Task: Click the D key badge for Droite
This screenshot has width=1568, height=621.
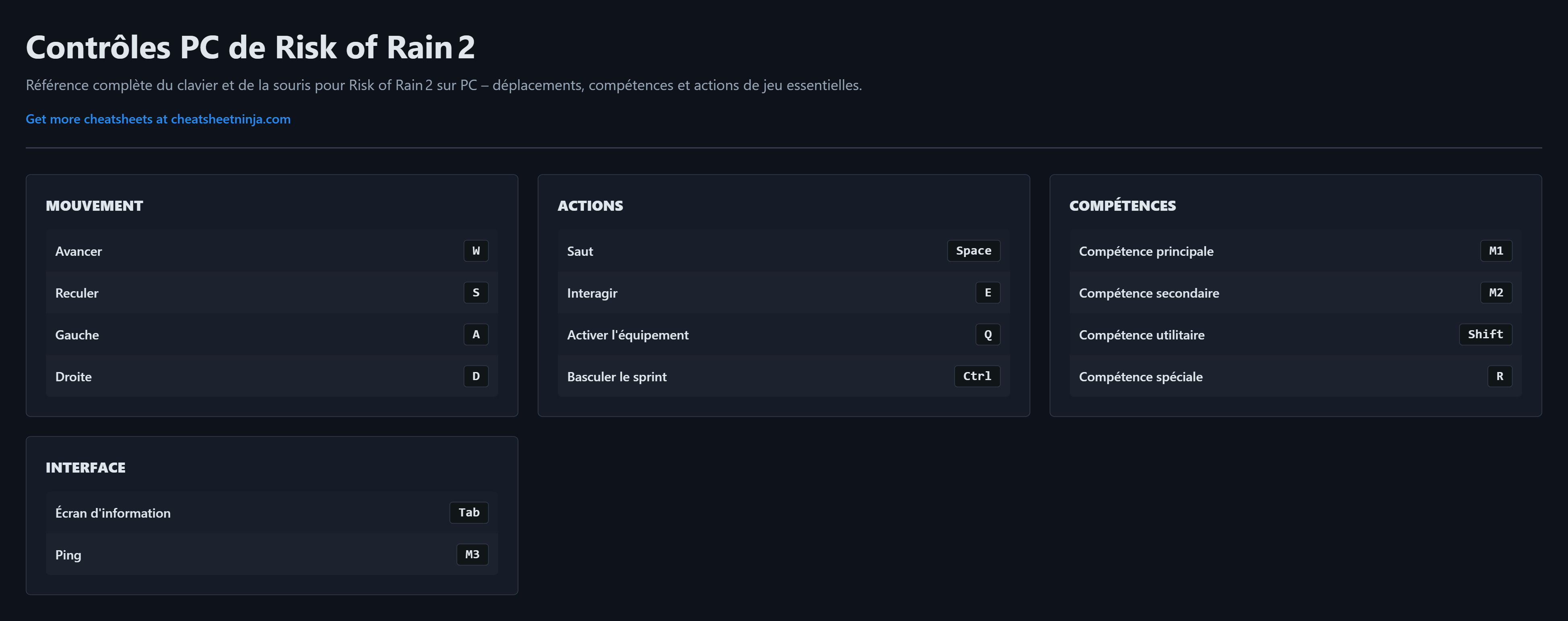Action: (x=475, y=376)
